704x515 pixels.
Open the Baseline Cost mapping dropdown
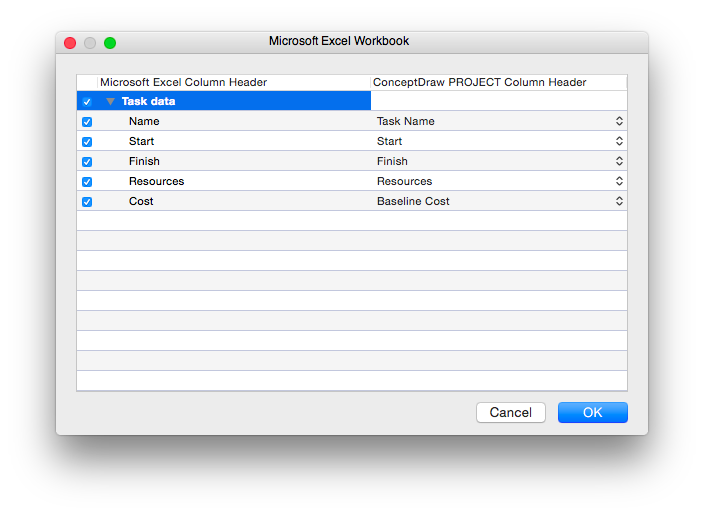point(619,201)
